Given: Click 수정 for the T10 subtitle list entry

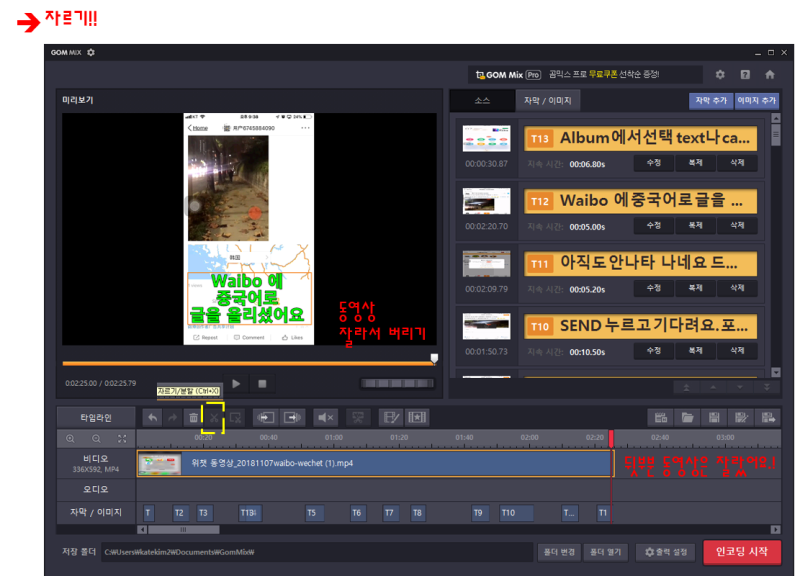Looking at the screenshot, I should point(654,351).
